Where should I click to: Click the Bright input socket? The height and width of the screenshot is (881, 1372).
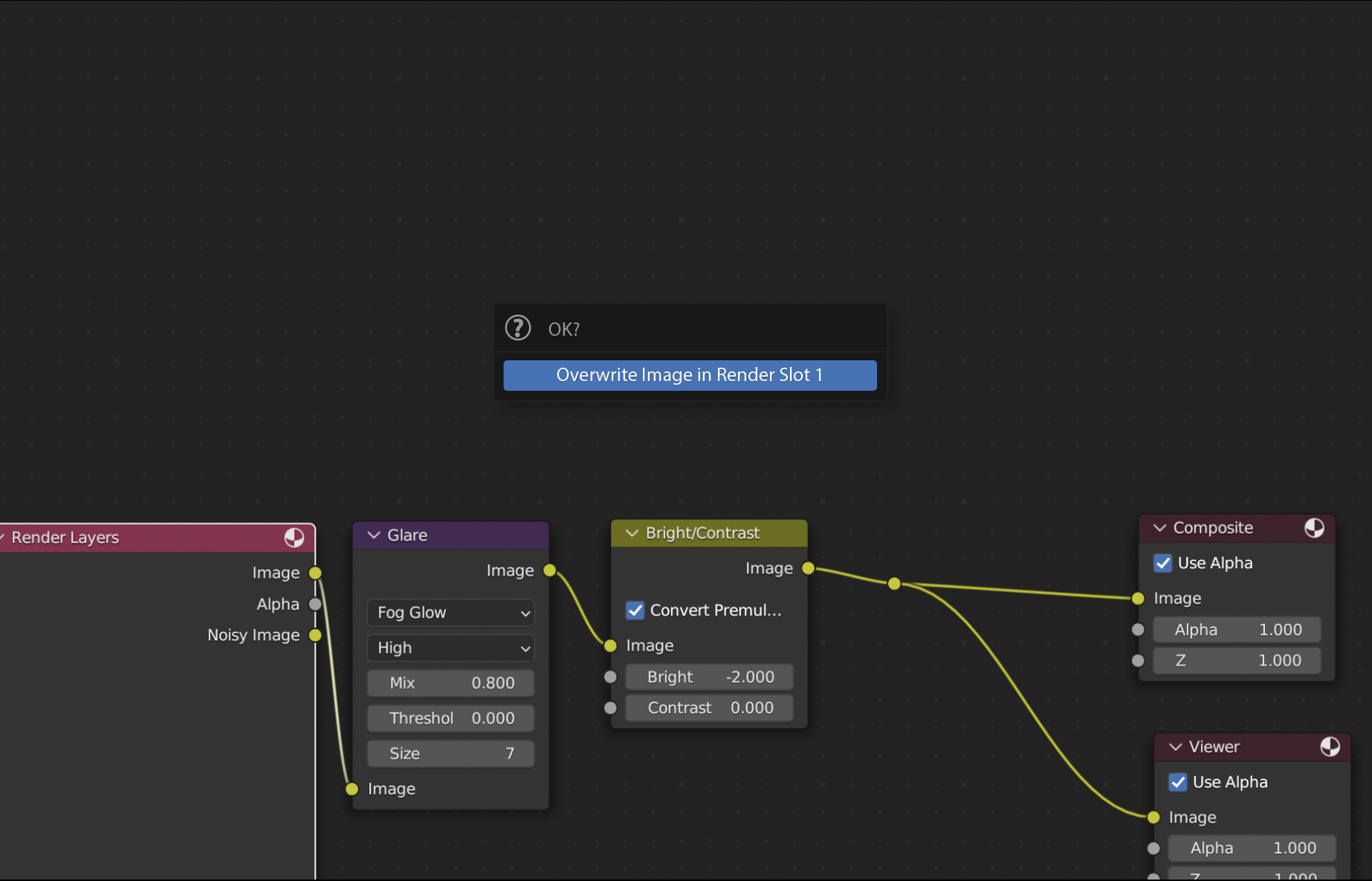[x=610, y=677]
